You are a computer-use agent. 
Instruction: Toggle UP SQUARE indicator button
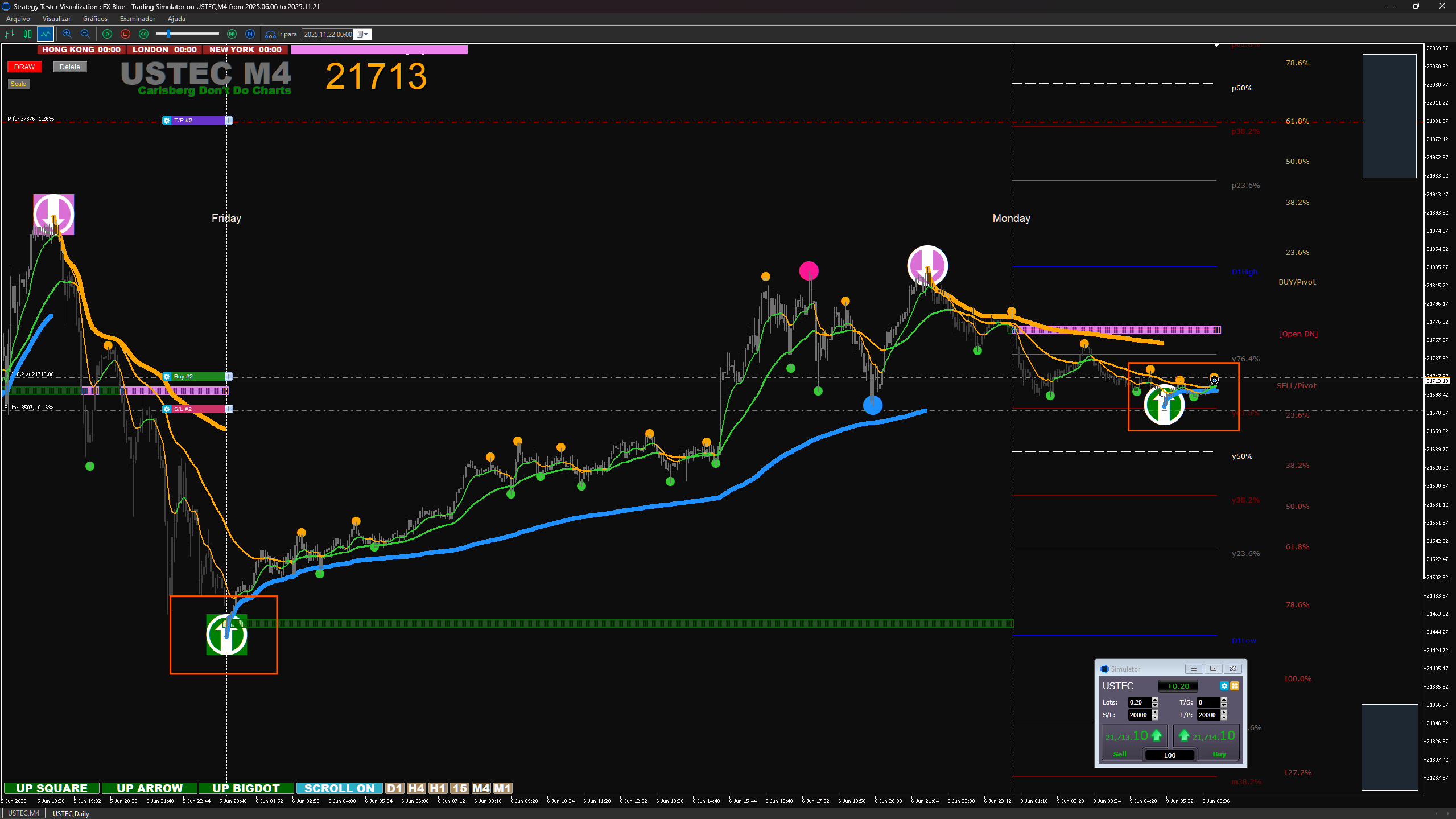tap(52, 788)
